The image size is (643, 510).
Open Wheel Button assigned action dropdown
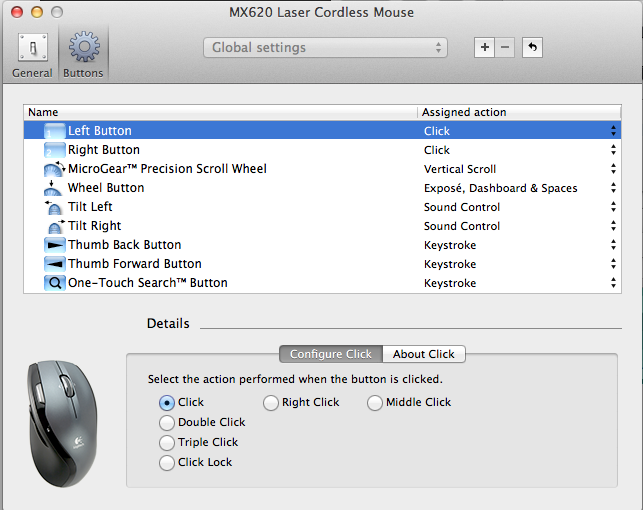(x=613, y=188)
